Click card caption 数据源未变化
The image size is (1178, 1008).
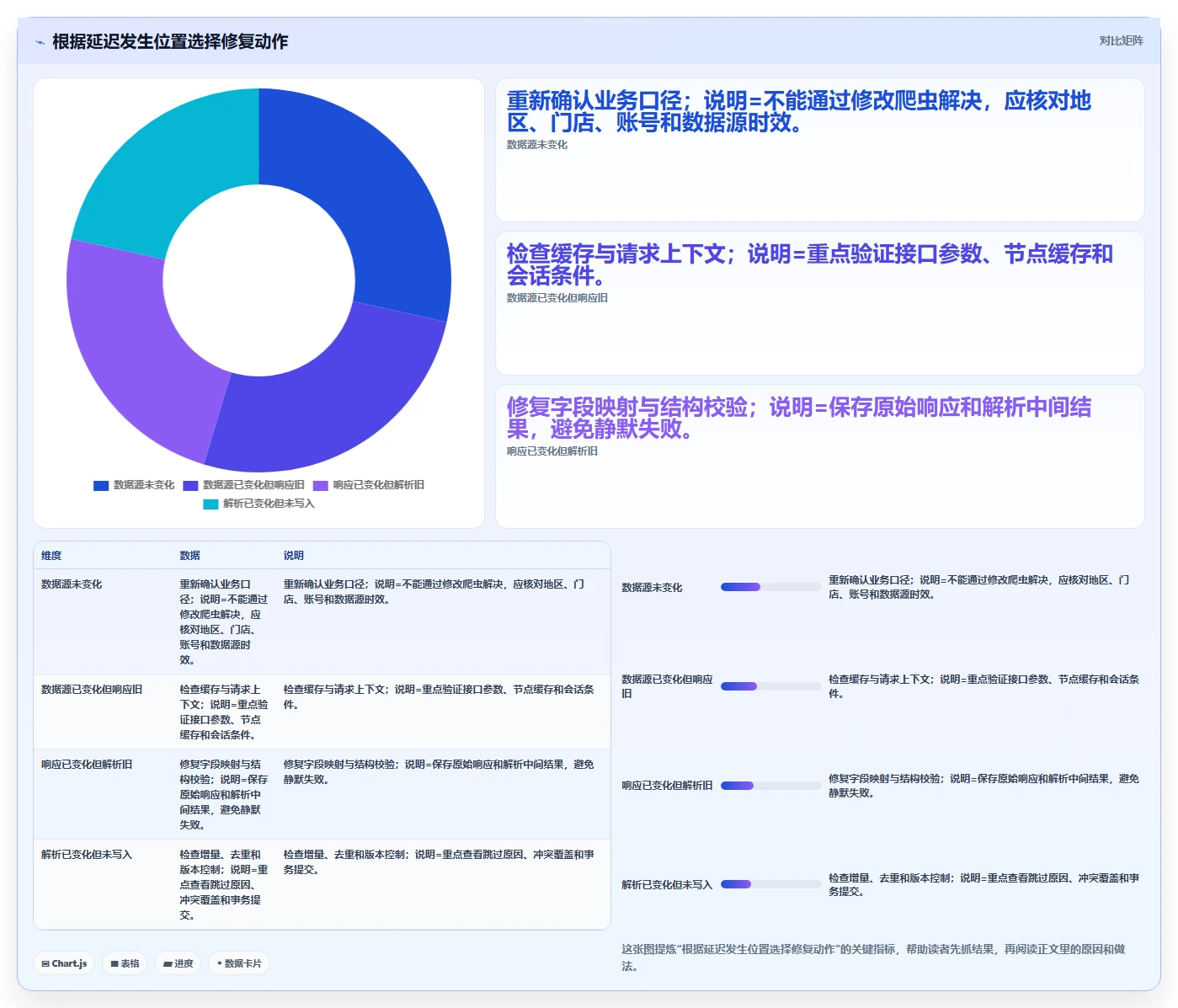point(537,145)
